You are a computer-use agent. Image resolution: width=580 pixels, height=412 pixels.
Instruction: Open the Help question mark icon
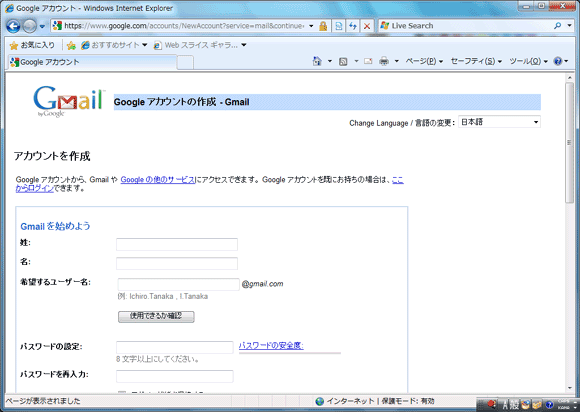[x=558, y=61]
